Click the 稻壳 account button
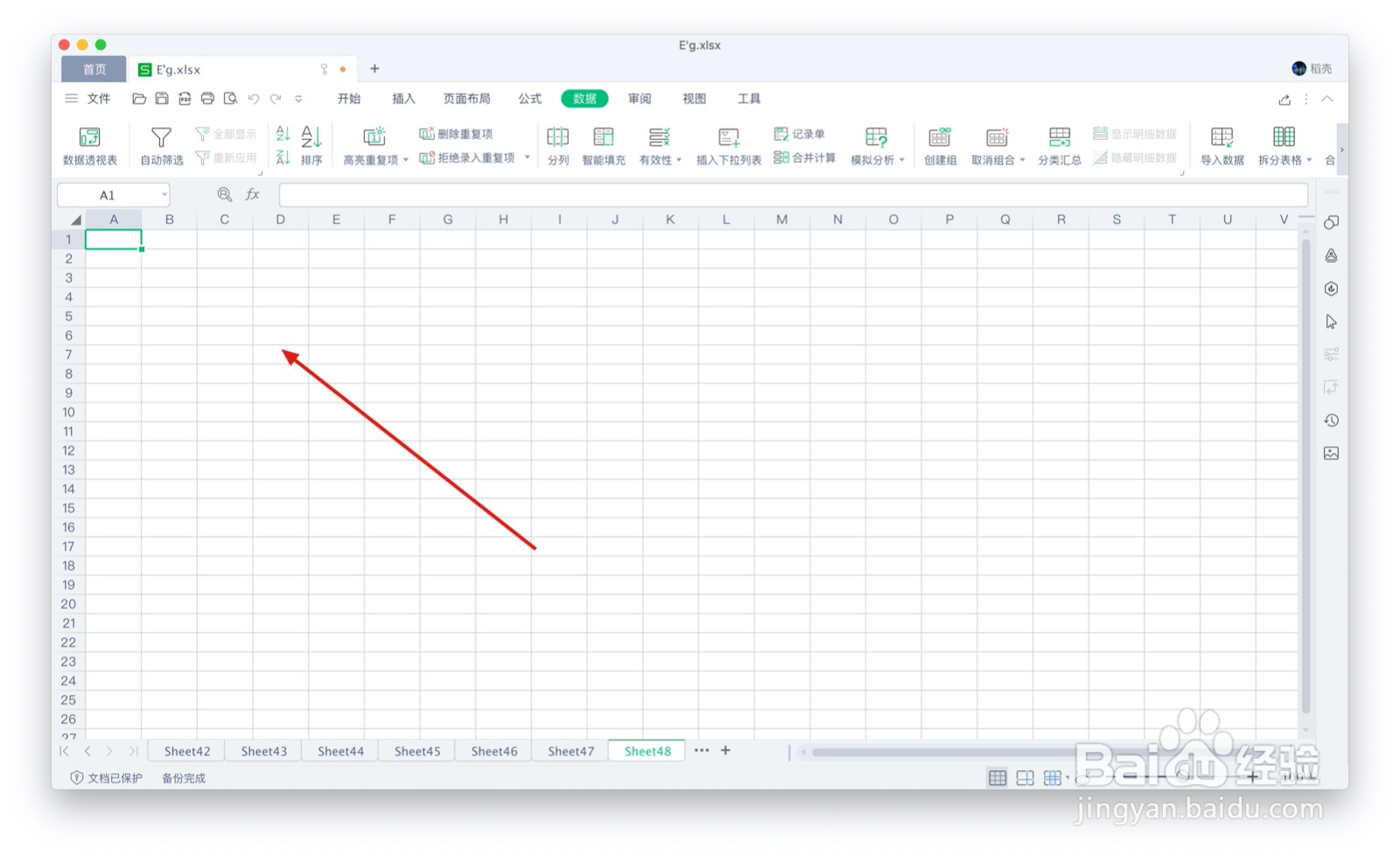The image size is (1400, 857). [x=1312, y=68]
